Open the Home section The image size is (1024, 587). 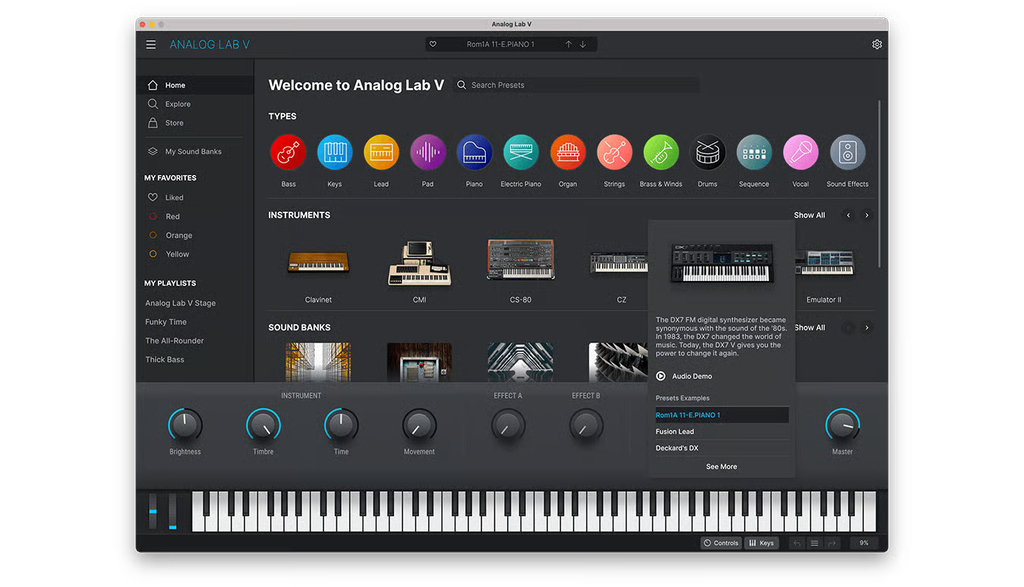pos(195,85)
